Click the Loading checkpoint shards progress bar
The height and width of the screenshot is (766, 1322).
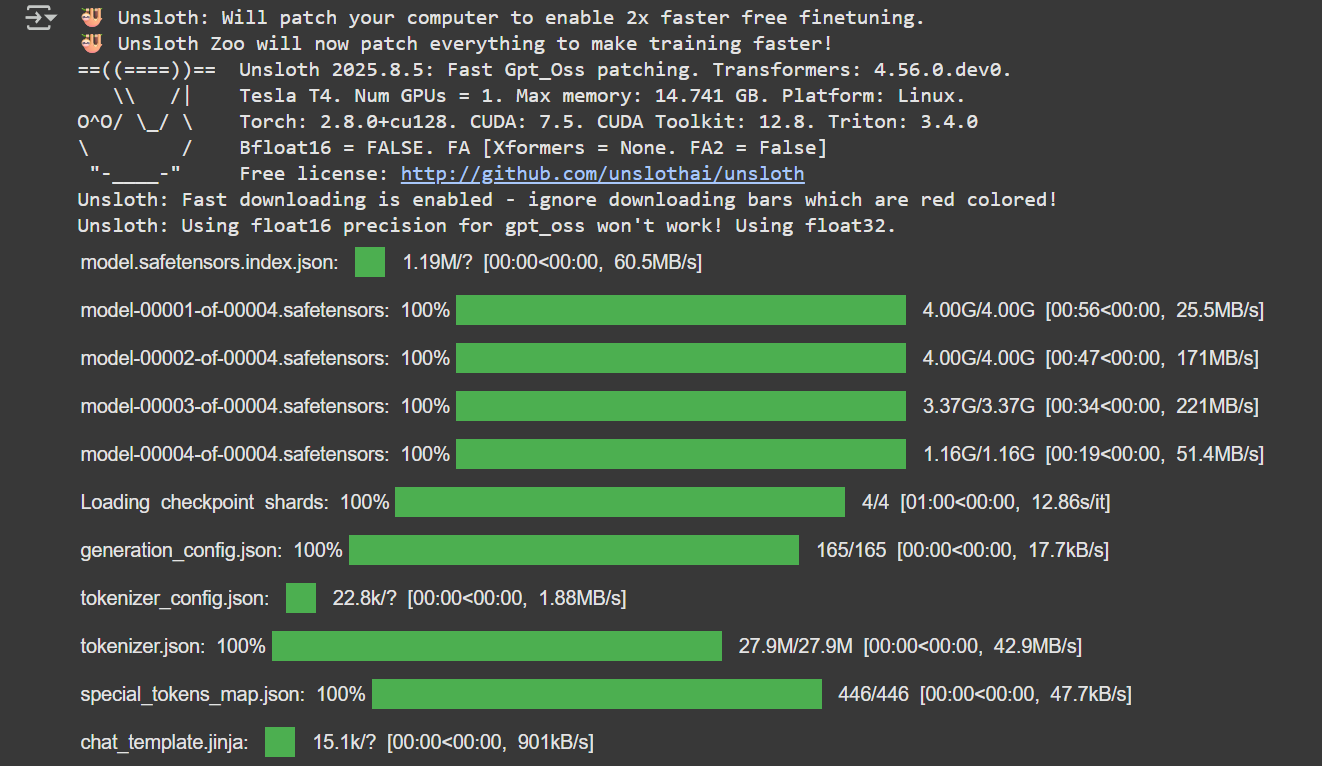tap(619, 502)
